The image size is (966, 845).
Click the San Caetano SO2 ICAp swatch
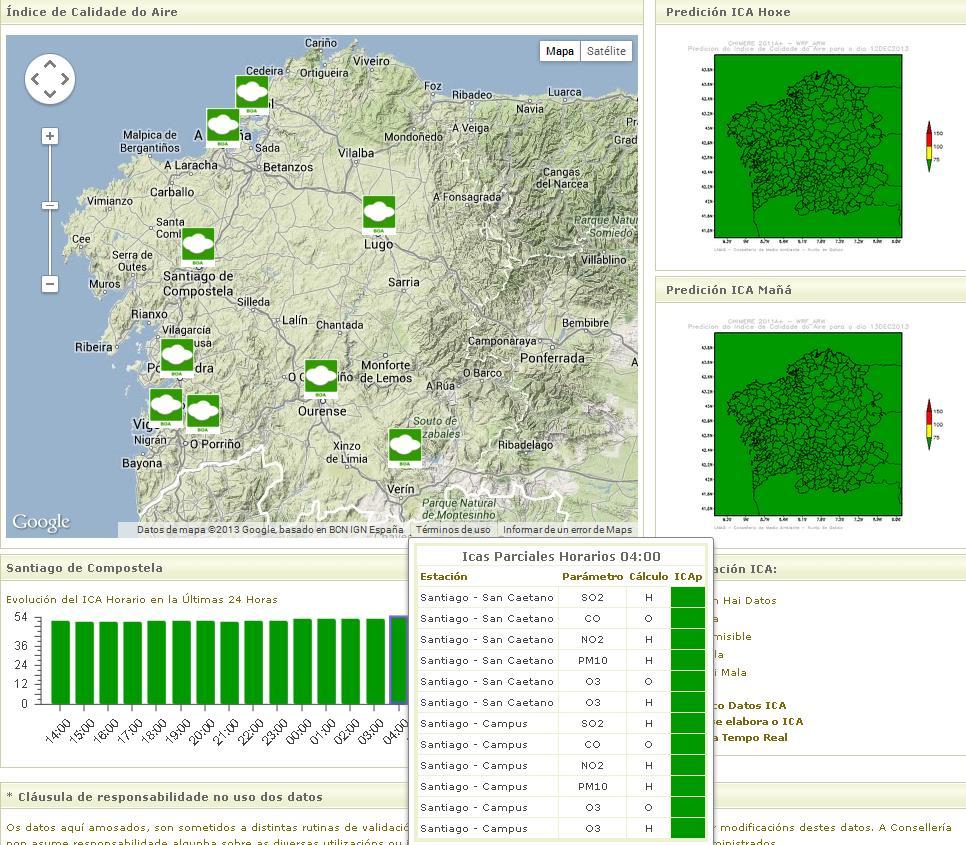tap(688, 597)
